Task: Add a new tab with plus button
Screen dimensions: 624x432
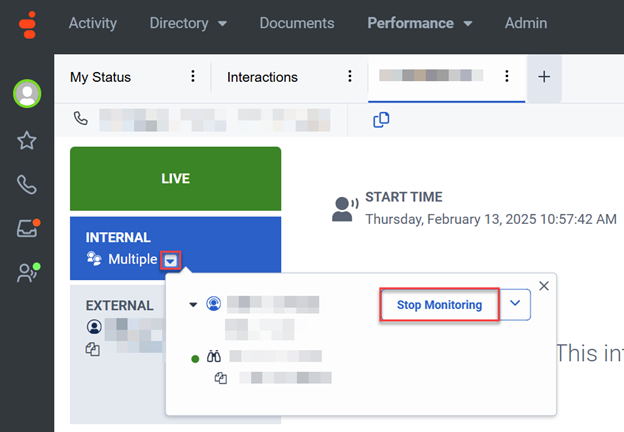Action: [x=544, y=77]
